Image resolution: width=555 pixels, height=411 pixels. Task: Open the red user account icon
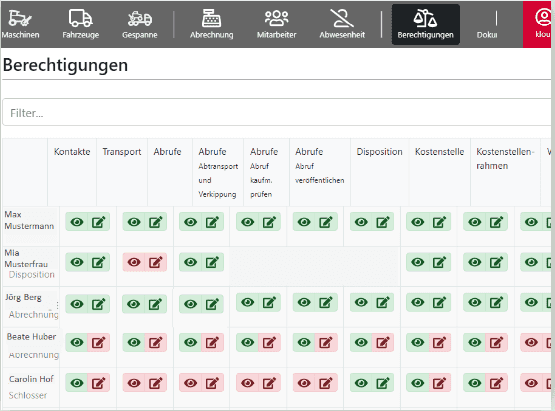click(x=542, y=18)
